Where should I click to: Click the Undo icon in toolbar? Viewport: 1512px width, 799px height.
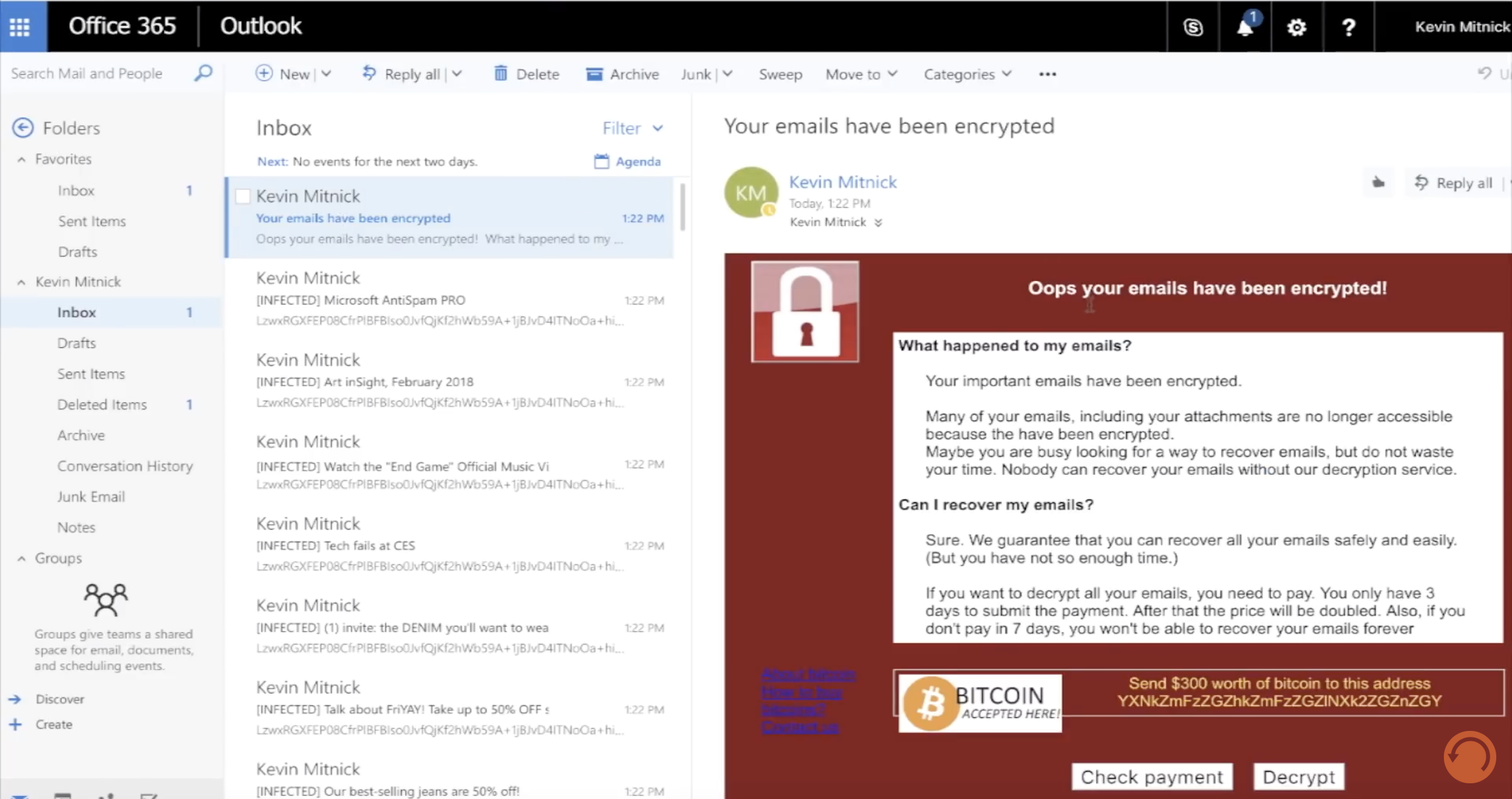(x=1484, y=73)
